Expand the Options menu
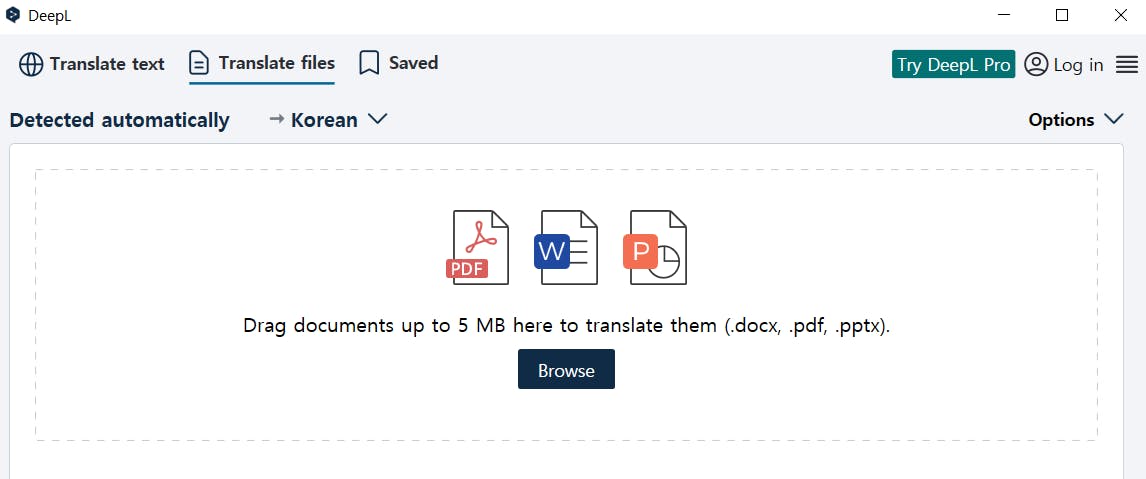Image resolution: width=1146 pixels, height=479 pixels. pyautogui.click(x=1075, y=120)
